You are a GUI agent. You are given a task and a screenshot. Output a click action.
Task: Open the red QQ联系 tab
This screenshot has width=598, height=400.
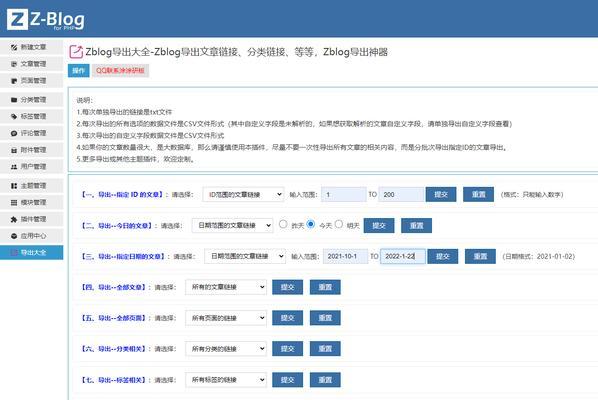(x=120, y=71)
